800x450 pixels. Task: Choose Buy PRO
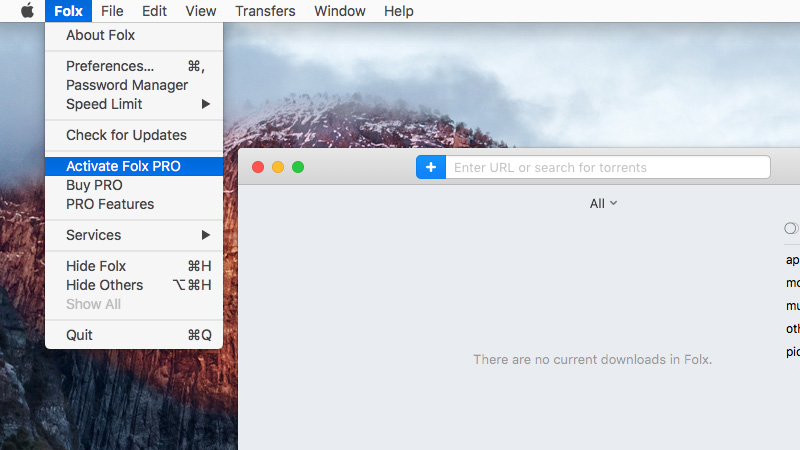click(134, 185)
